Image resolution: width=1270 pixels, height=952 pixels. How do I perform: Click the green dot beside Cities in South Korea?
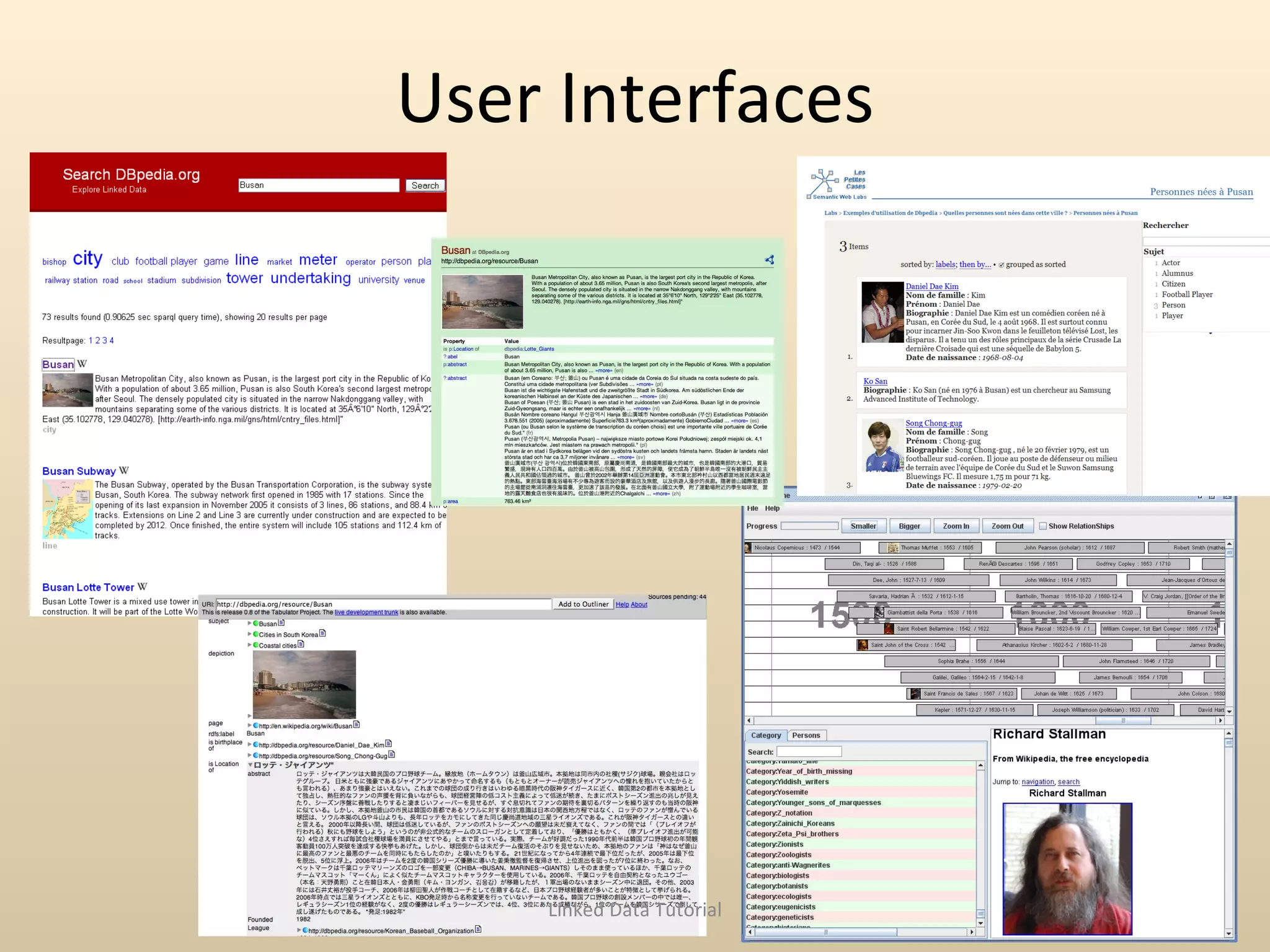[x=255, y=634]
